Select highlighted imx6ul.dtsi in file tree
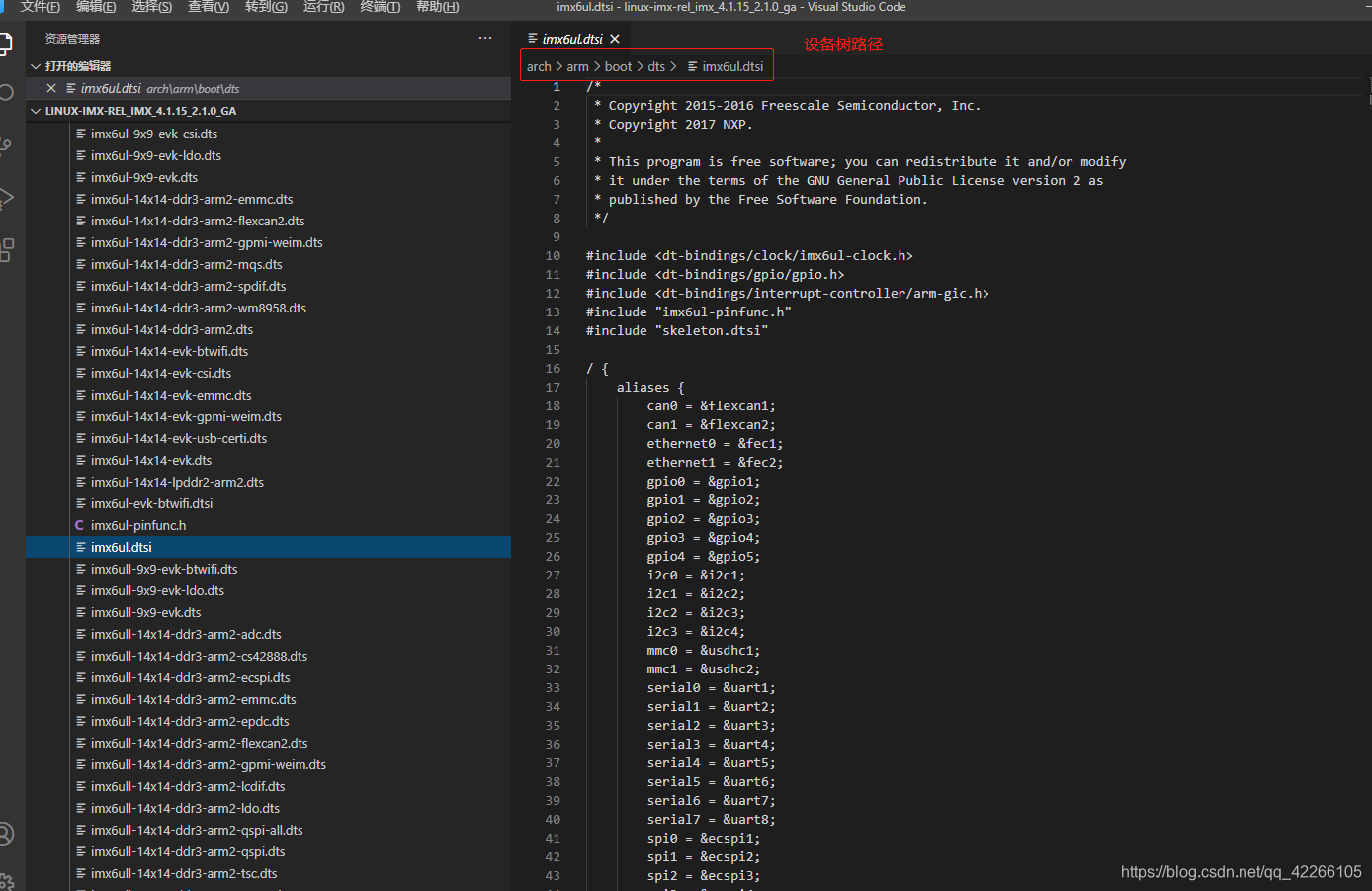1372x891 pixels. click(x=268, y=547)
